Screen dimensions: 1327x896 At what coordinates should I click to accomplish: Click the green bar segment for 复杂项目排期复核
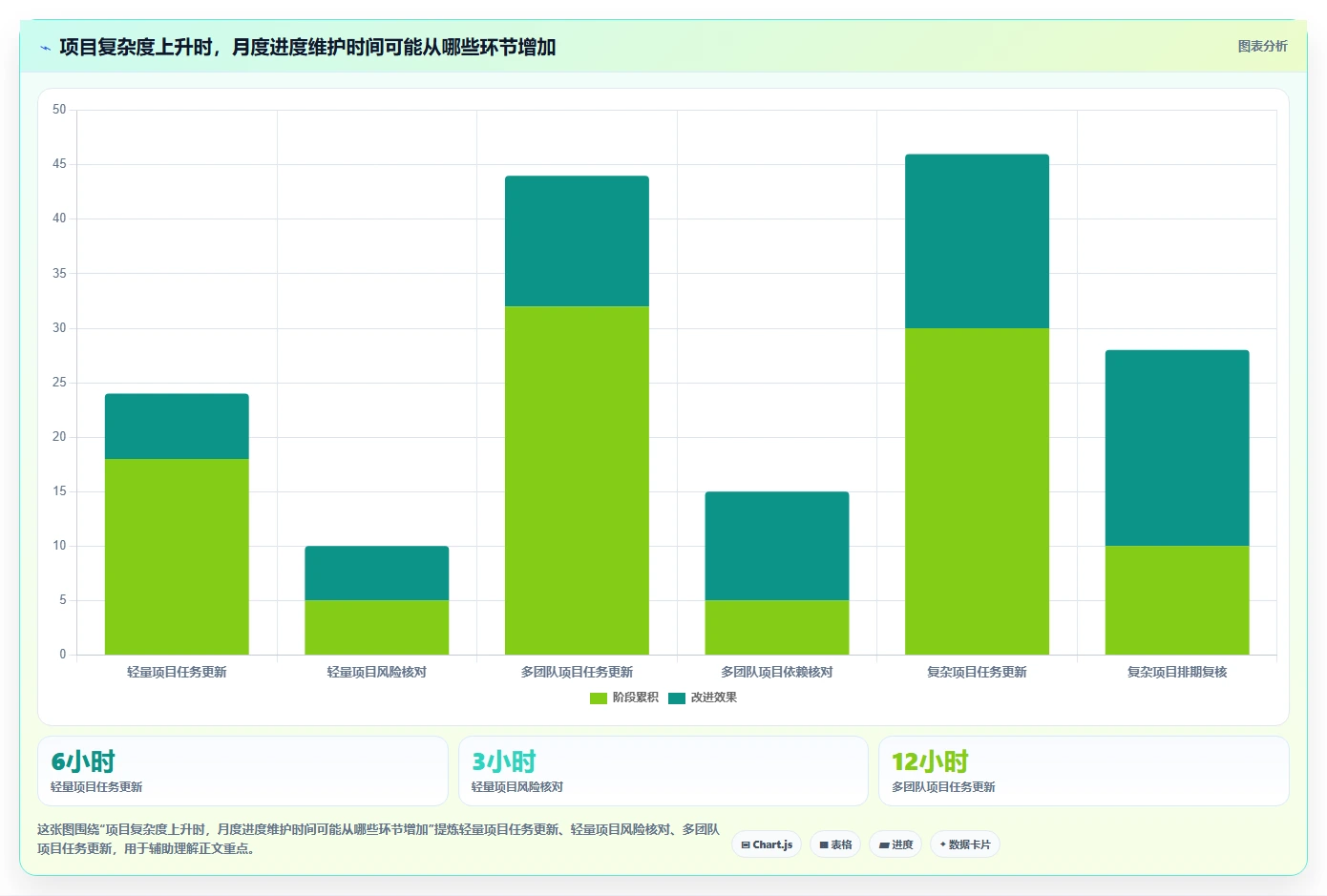click(1177, 600)
